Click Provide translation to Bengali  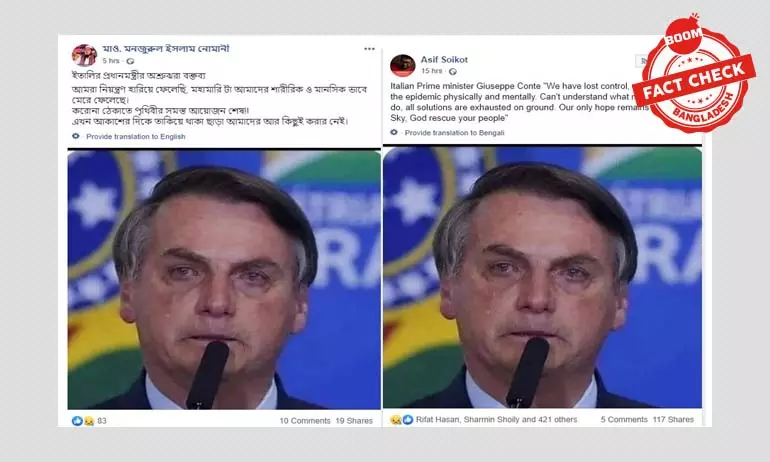(x=454, y=133)
